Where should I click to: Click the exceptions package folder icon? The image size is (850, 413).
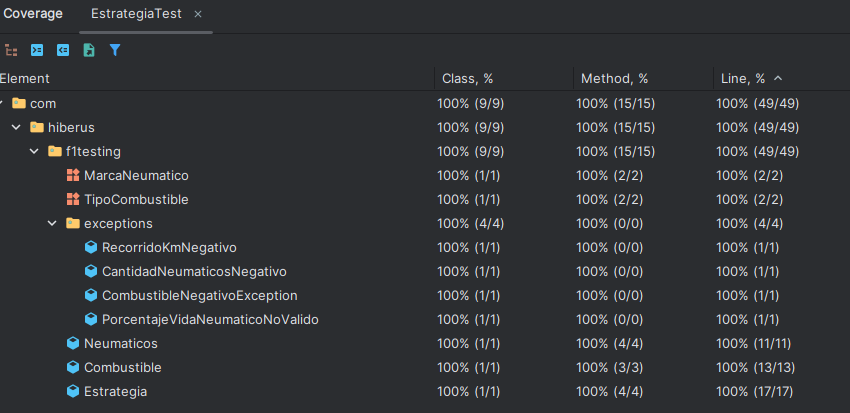pyautogui.click(x=72, y=223)
